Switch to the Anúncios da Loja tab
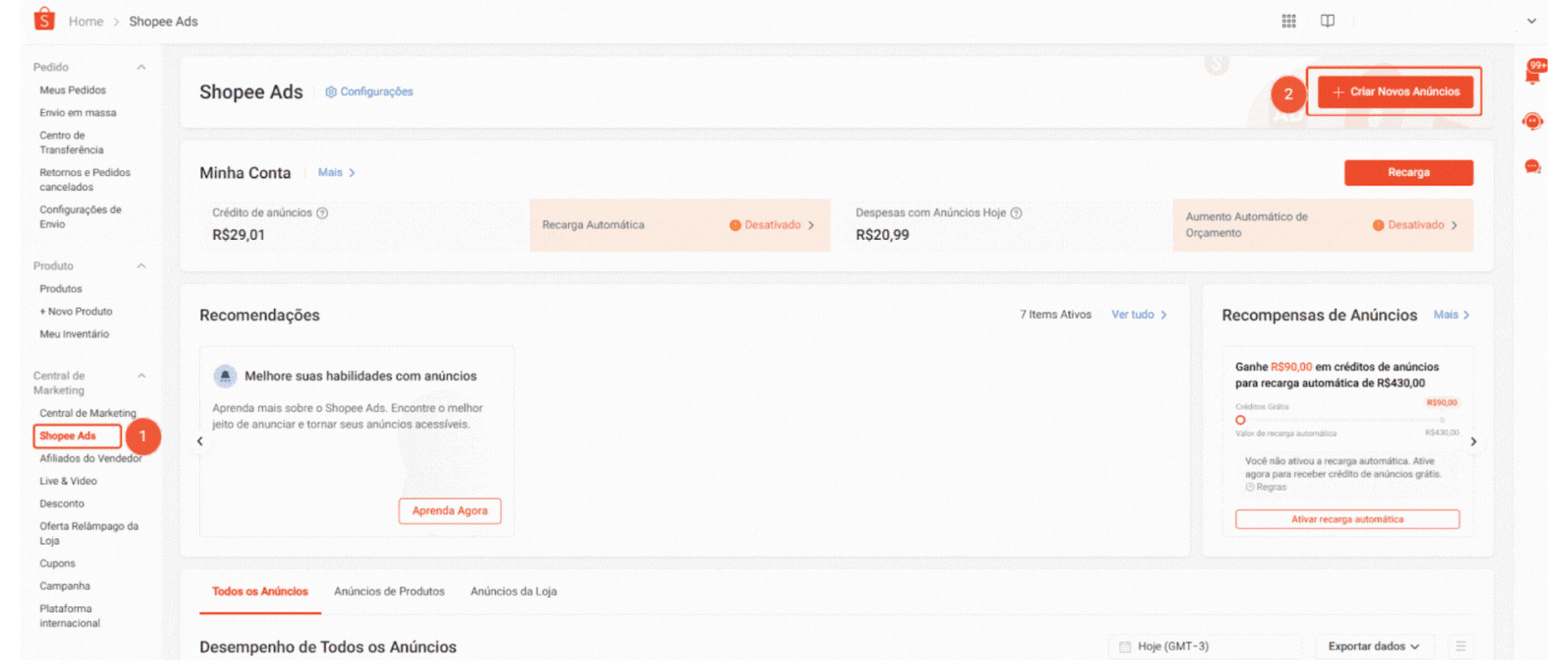The height and width of the screenshot is (660, 1568). (x=513, y=591)
